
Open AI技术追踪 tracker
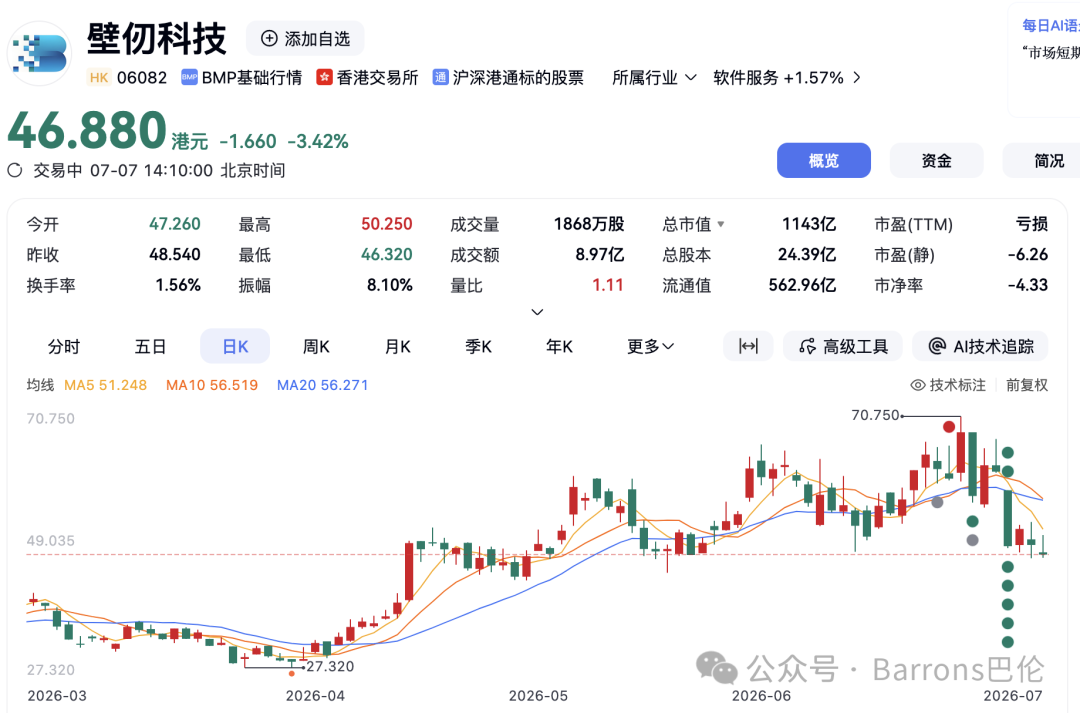980,346
